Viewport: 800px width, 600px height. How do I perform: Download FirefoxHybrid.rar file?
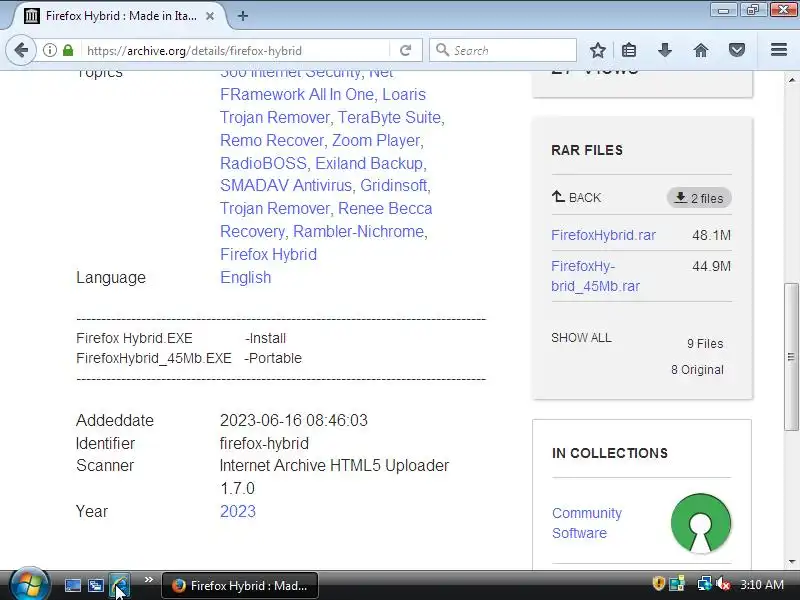pyautogui.click(x=603, y=235)
